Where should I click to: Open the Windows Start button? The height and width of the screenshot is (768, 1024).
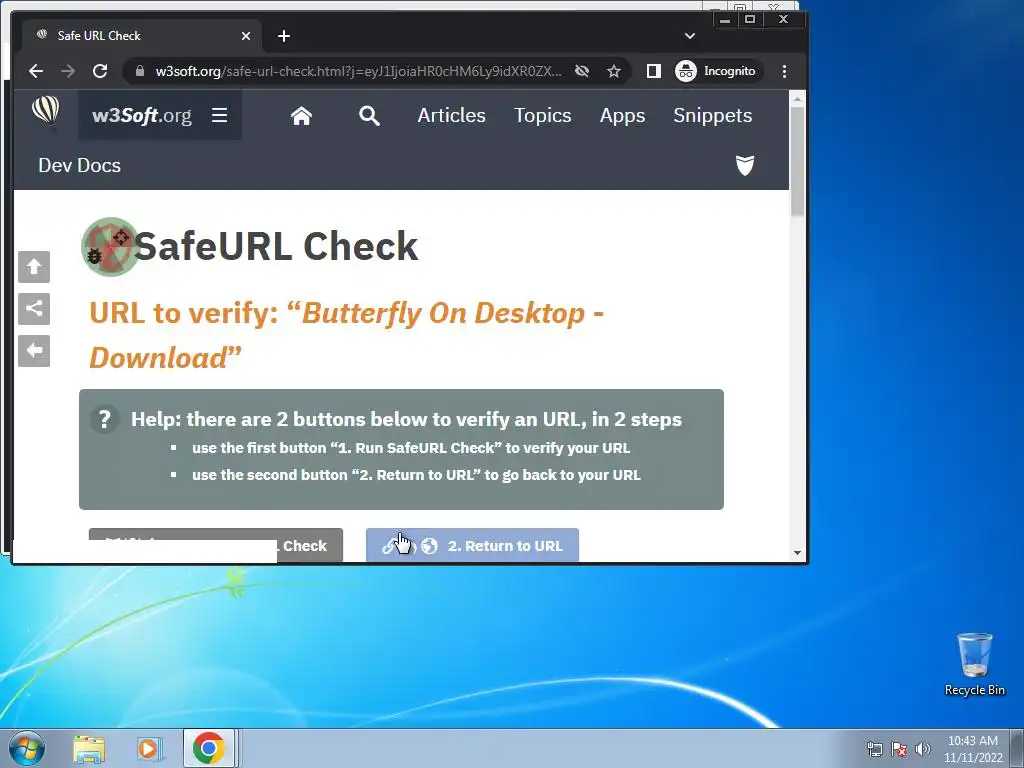click(27, 748)
